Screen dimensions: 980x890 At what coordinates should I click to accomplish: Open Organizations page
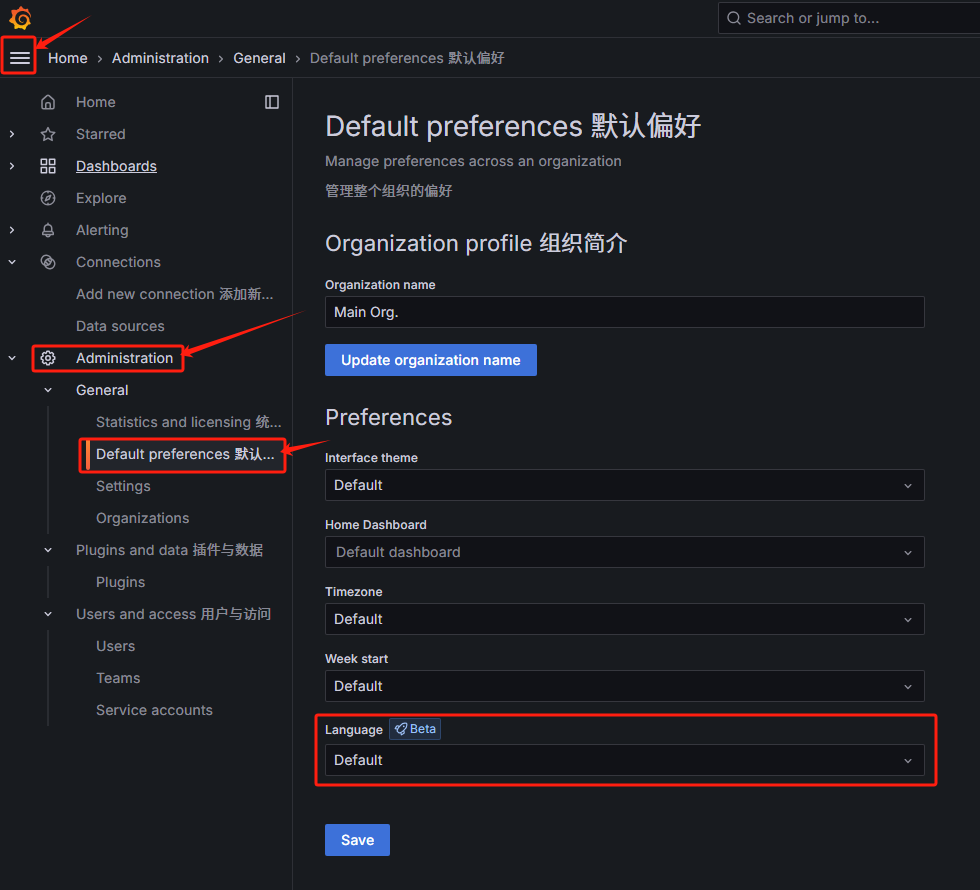click(x=142, y=518)
